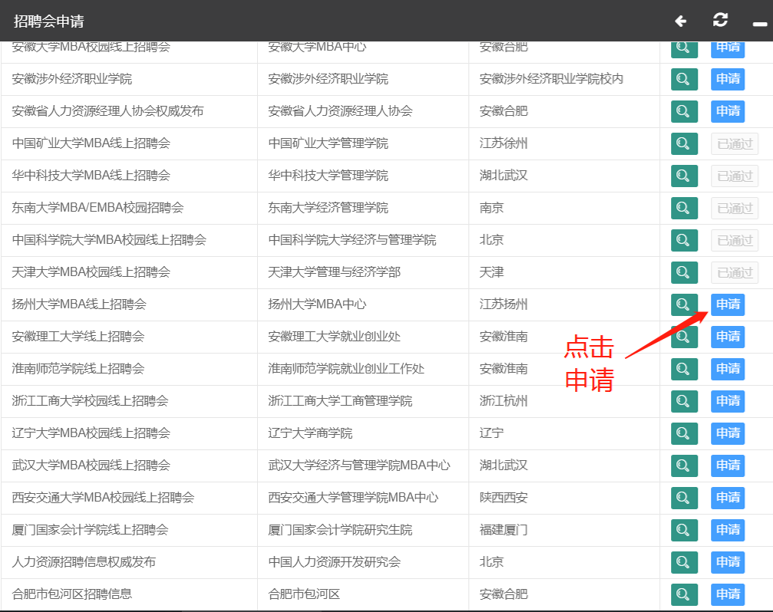Screen dimensions: 773x612
Task: Open search icon for 华中科技大学MBA线上招聘会
Action: coord(684,176)
